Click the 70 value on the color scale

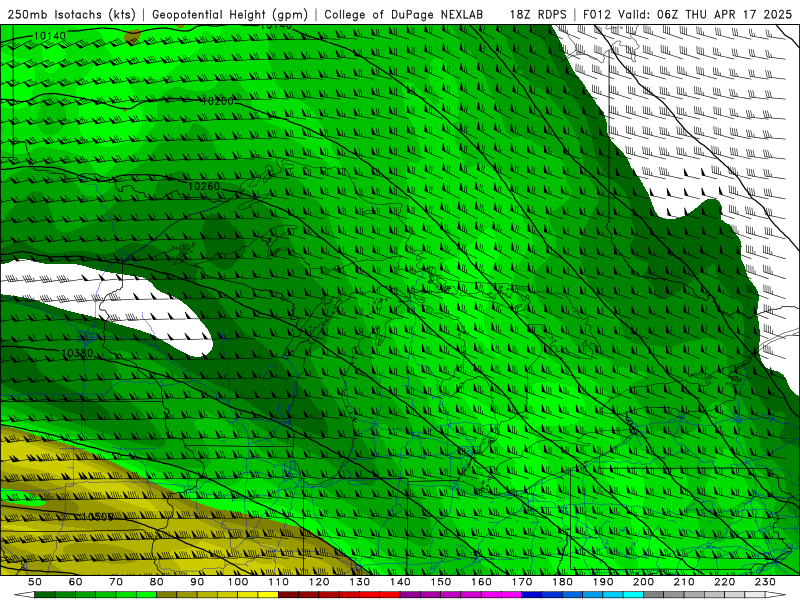tap(116, 582)
